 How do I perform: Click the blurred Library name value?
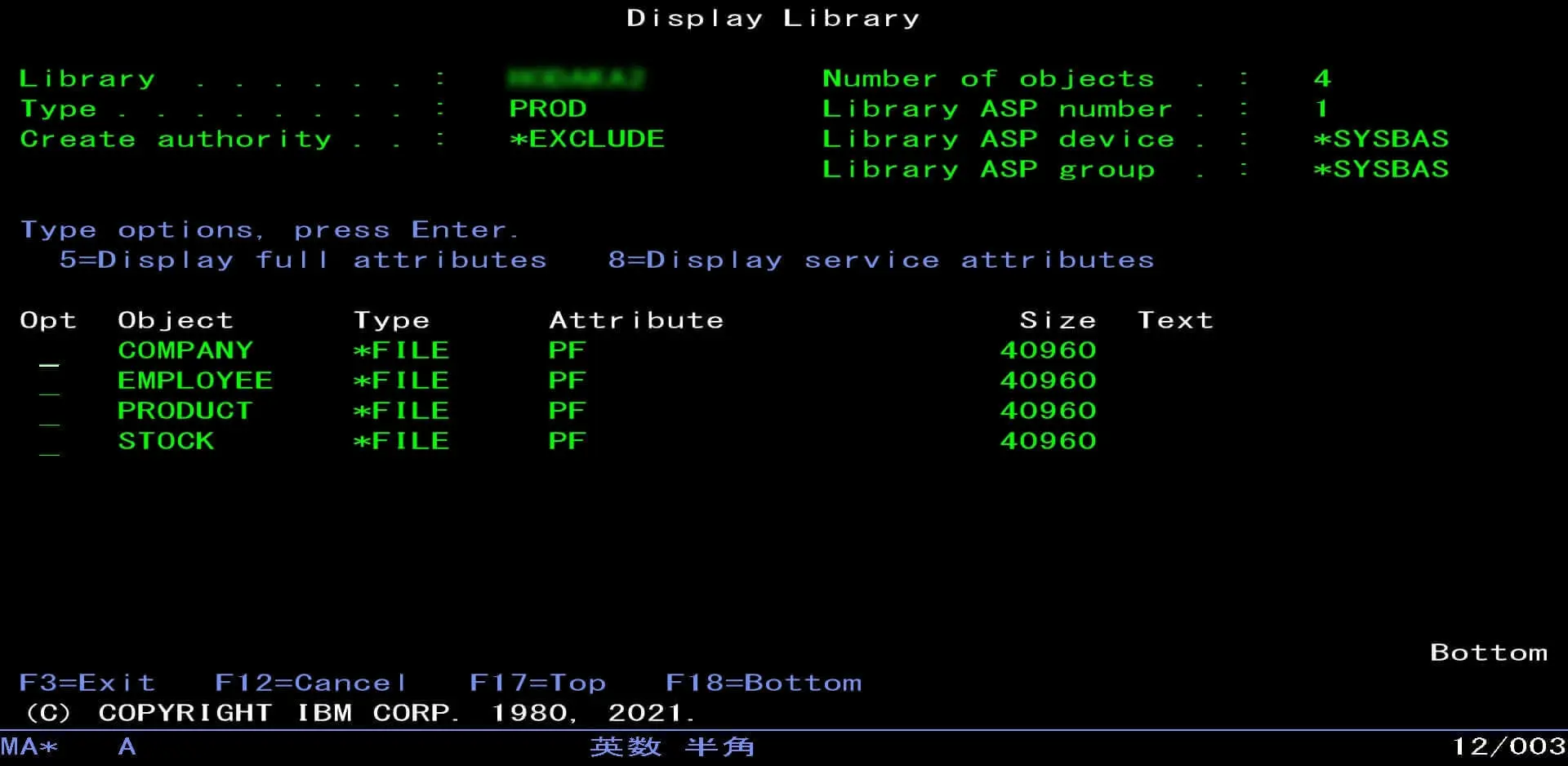coord(576,78)
